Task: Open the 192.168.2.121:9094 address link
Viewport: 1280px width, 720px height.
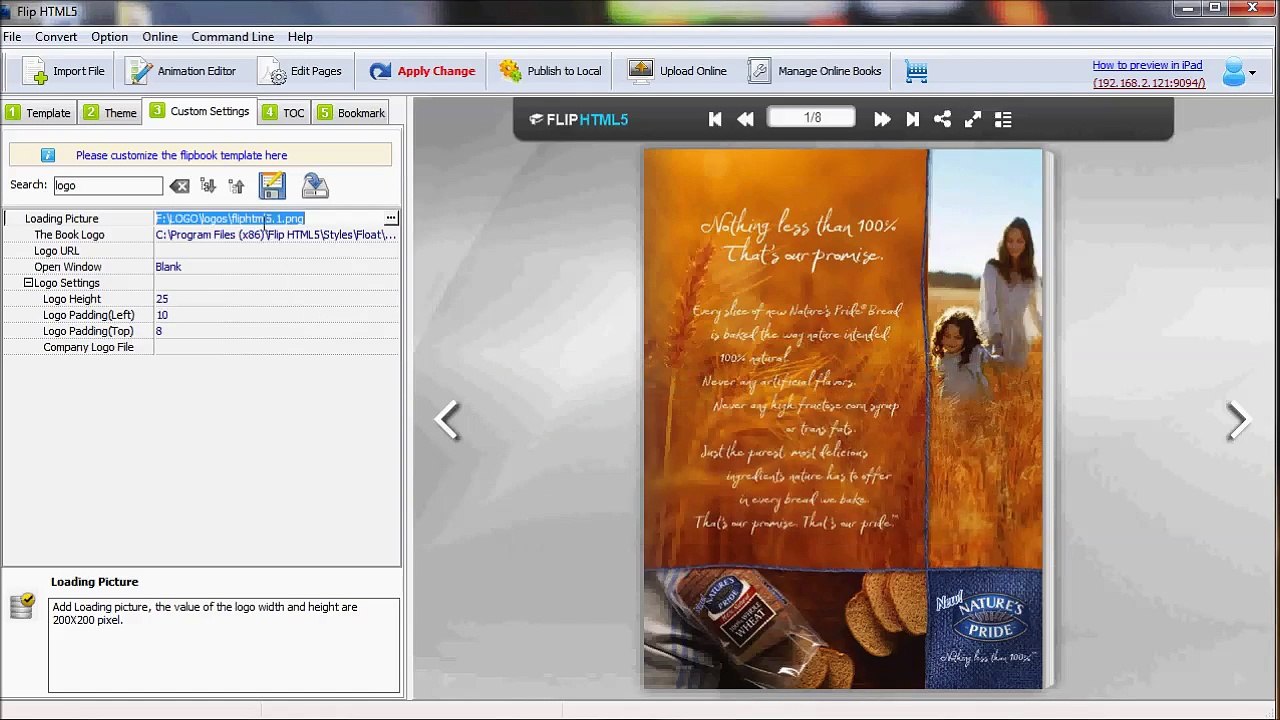Action: [x=1149, y=83]
